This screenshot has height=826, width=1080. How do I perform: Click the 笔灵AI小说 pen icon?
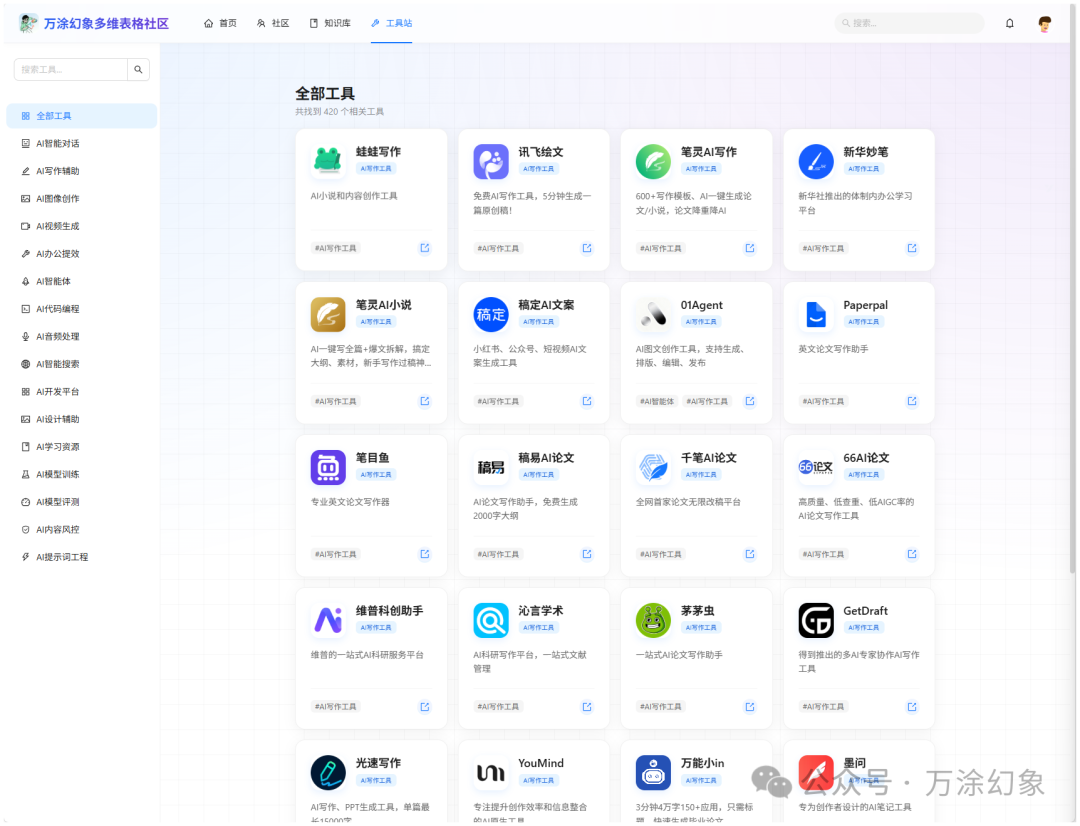(x=327, y=313)
